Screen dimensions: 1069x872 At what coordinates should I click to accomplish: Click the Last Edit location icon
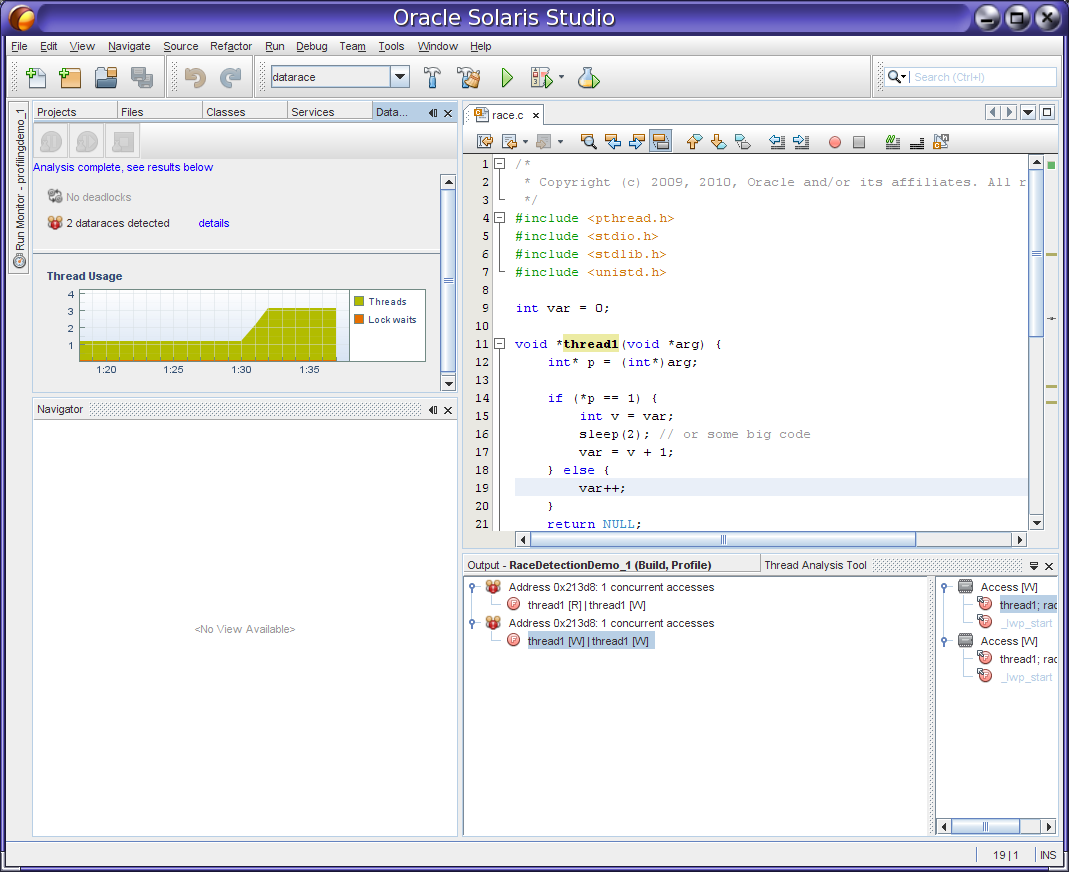click(485, 142)
